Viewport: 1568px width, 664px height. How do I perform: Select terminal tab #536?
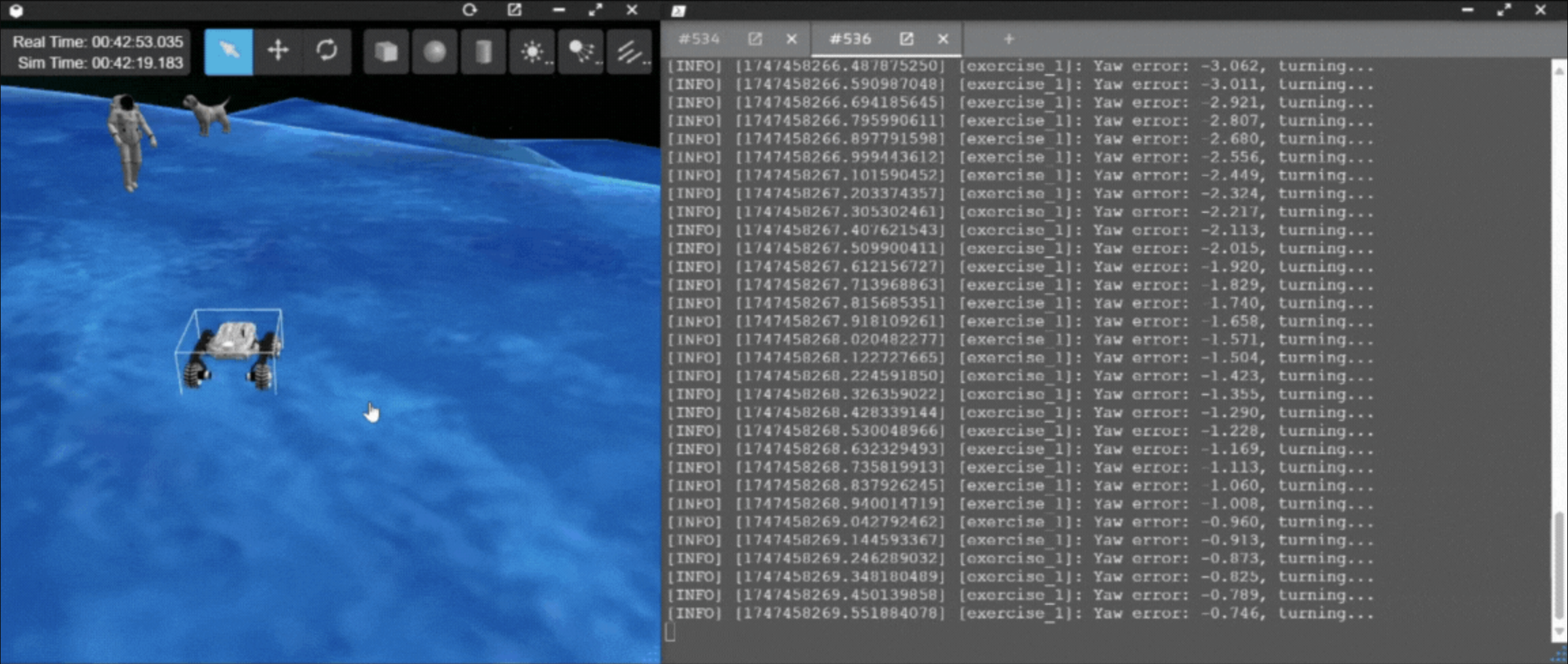850,39
